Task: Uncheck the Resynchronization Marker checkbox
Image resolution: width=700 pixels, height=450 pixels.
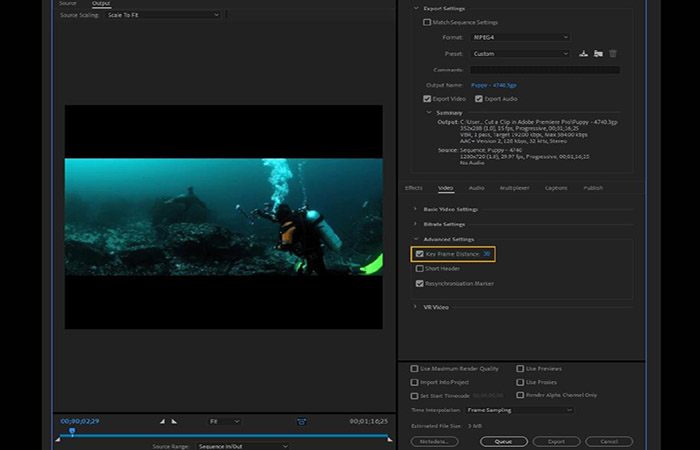Action: click(x=419, y=283)
